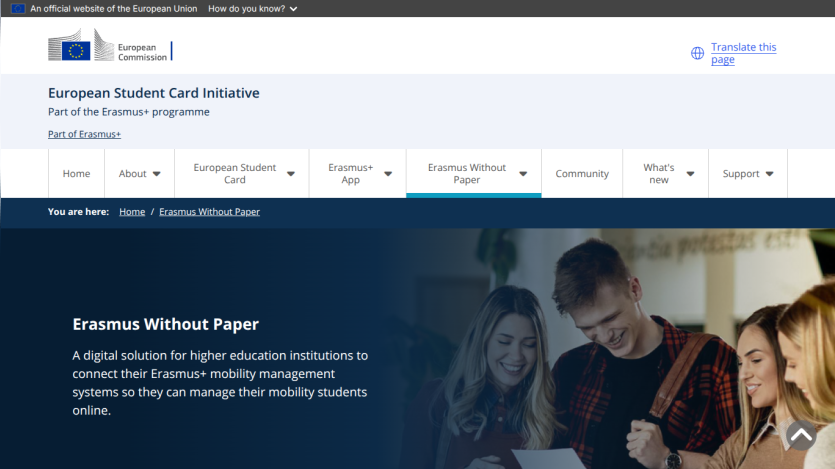
Task: Select the About navigation item
Action: click(133, 174)
